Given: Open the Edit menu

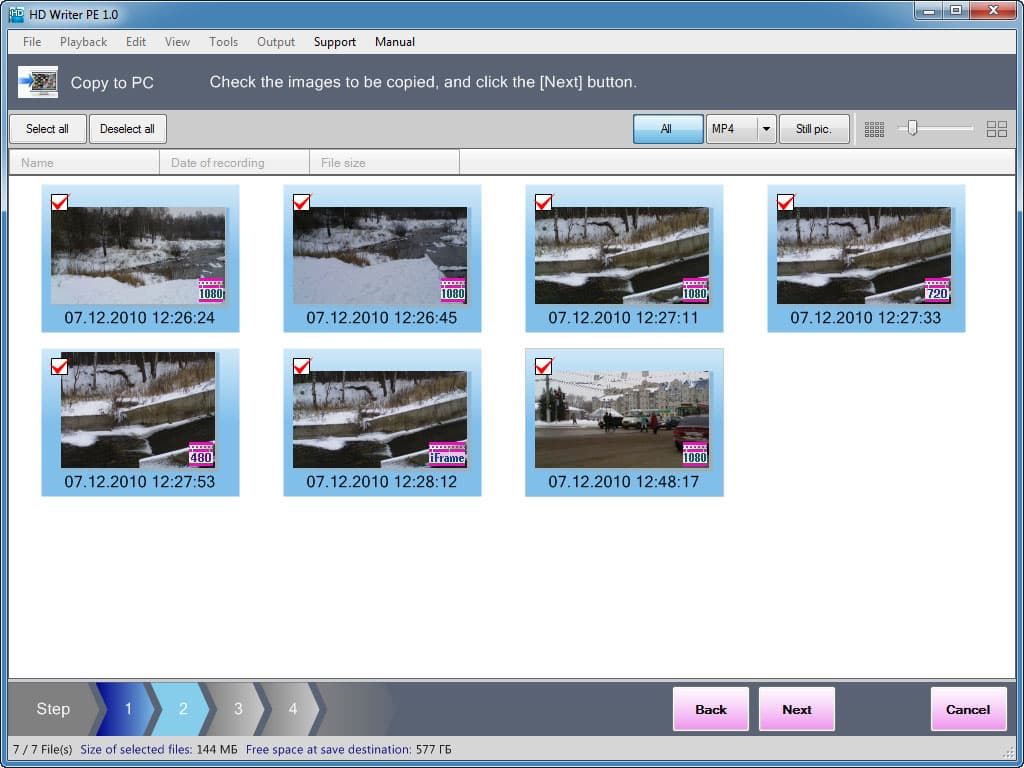Looking at the screenshot, I should [x=136, y=42].
